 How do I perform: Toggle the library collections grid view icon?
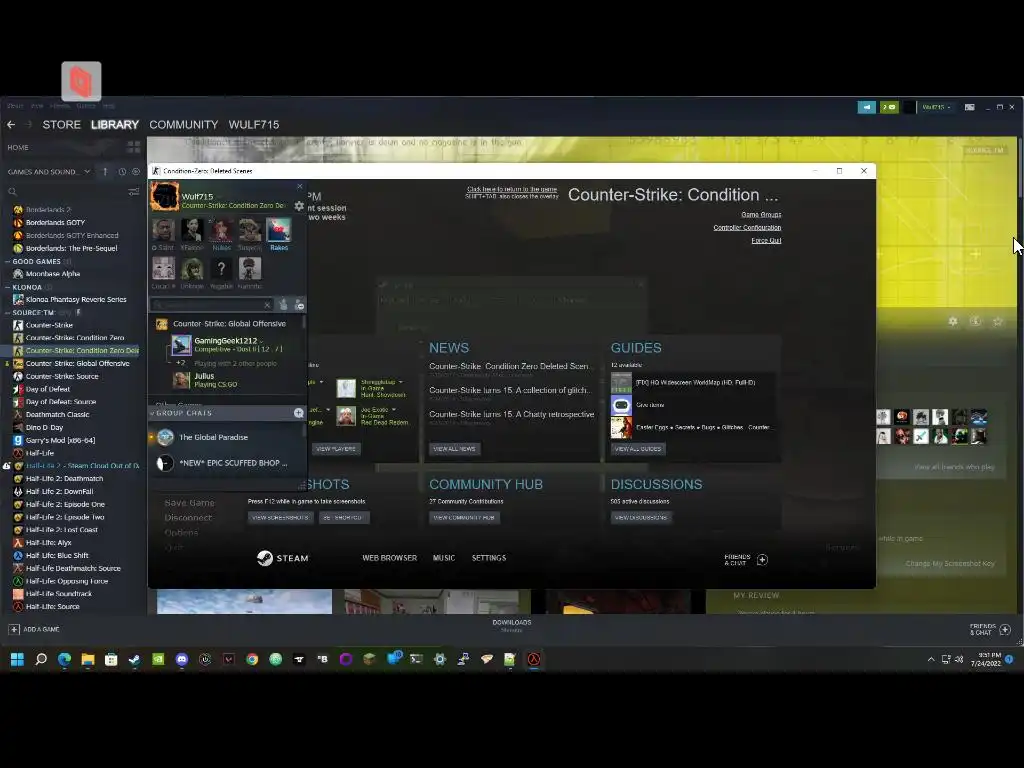coord(133,148)
